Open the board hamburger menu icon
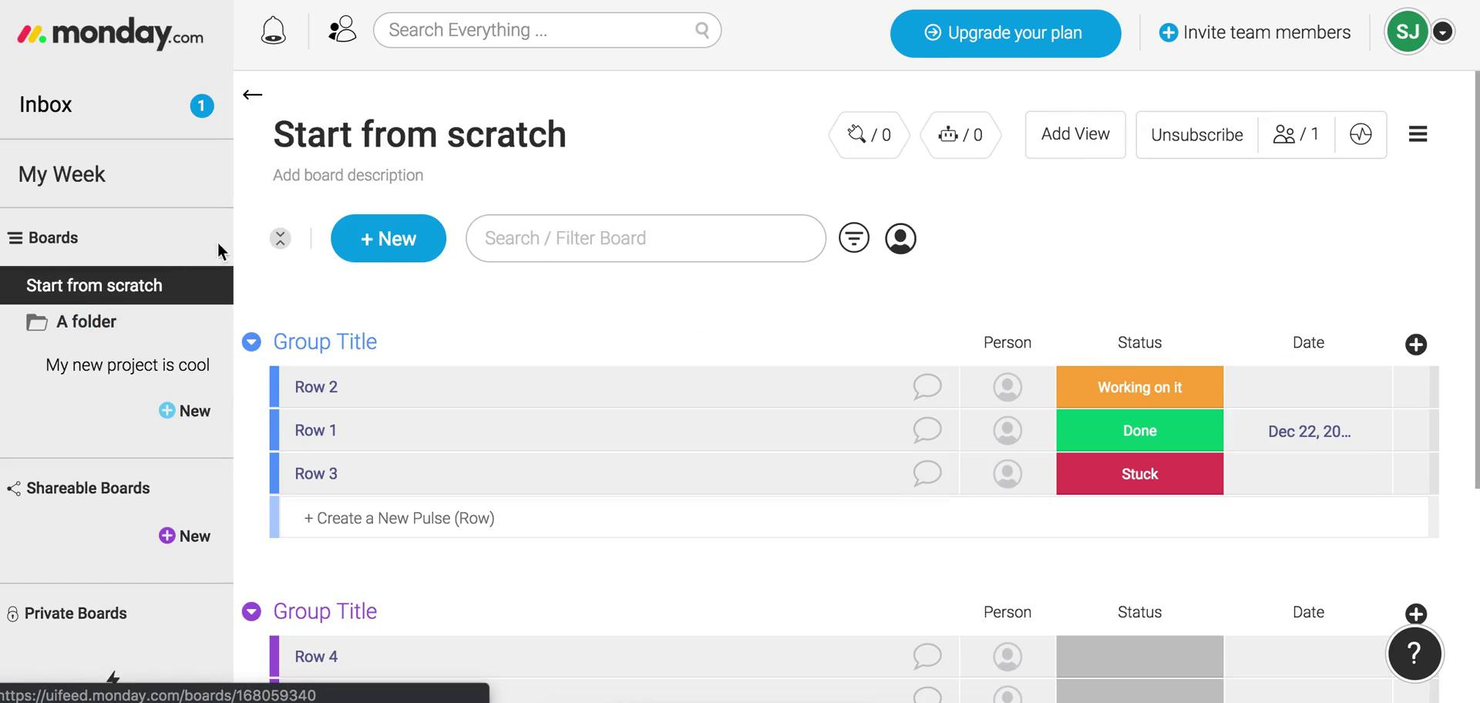Screen dimensions: 1480x703 (1417, 133)
